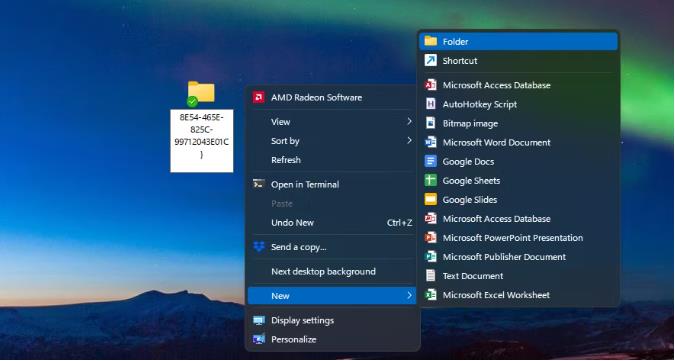Choose Dropbox Send a copy… option
Screen dimensions: 675x361
(x=332, y=247)
